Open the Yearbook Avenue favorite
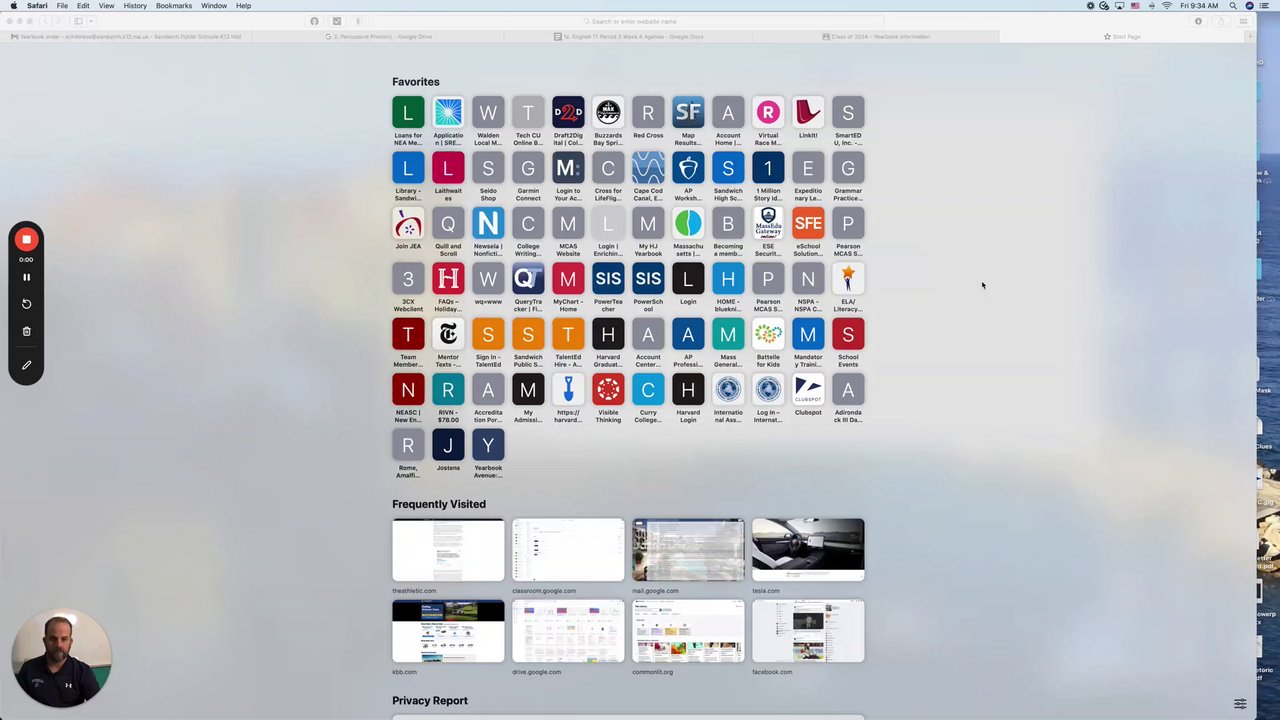The width and height of the screenshot is (1280, 720). (x=488, y=445)
